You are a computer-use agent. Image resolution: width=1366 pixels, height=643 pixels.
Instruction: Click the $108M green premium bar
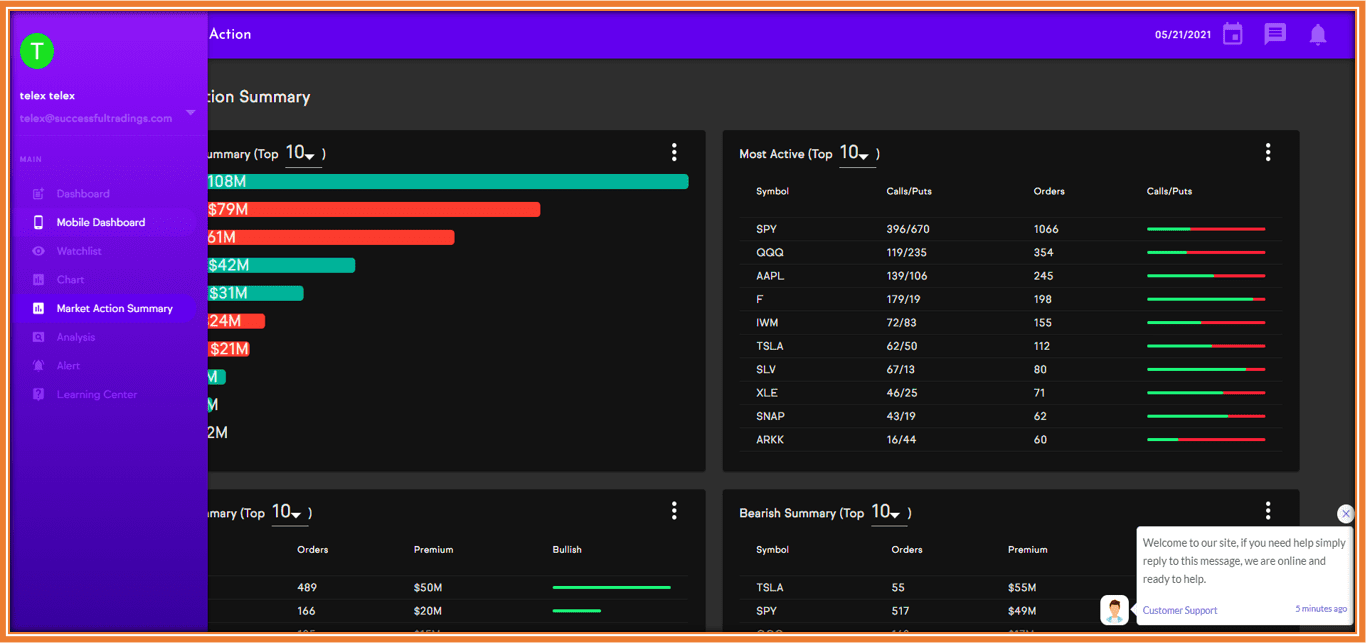[448, 181]
